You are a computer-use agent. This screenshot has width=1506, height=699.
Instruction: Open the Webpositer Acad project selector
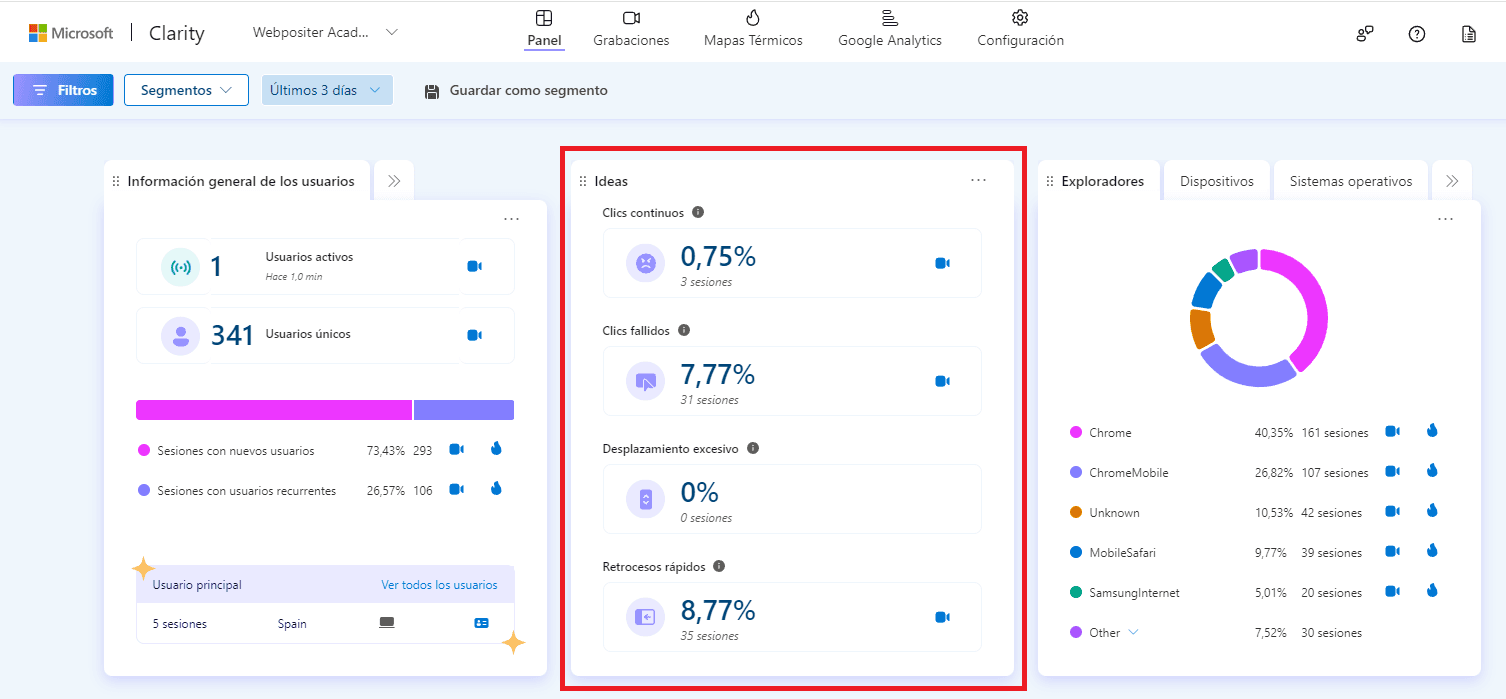tap(325, 32)
